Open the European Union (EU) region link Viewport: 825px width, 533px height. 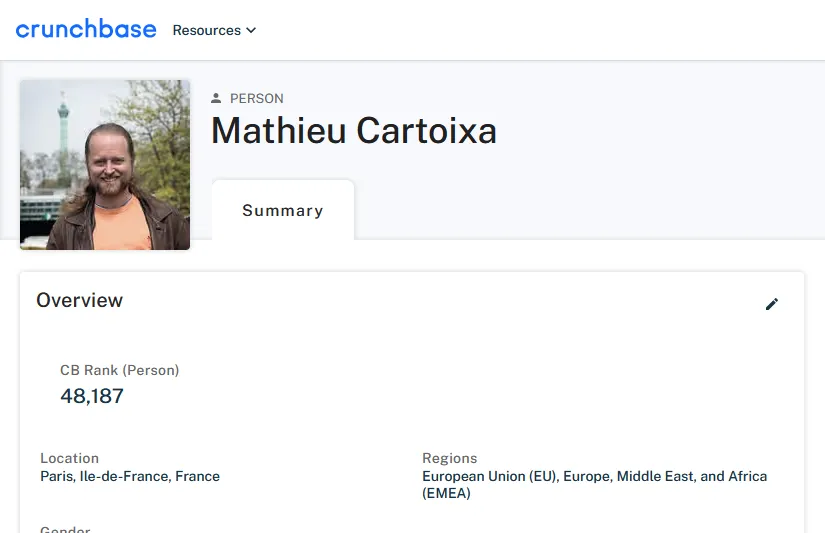click(490, 476)
